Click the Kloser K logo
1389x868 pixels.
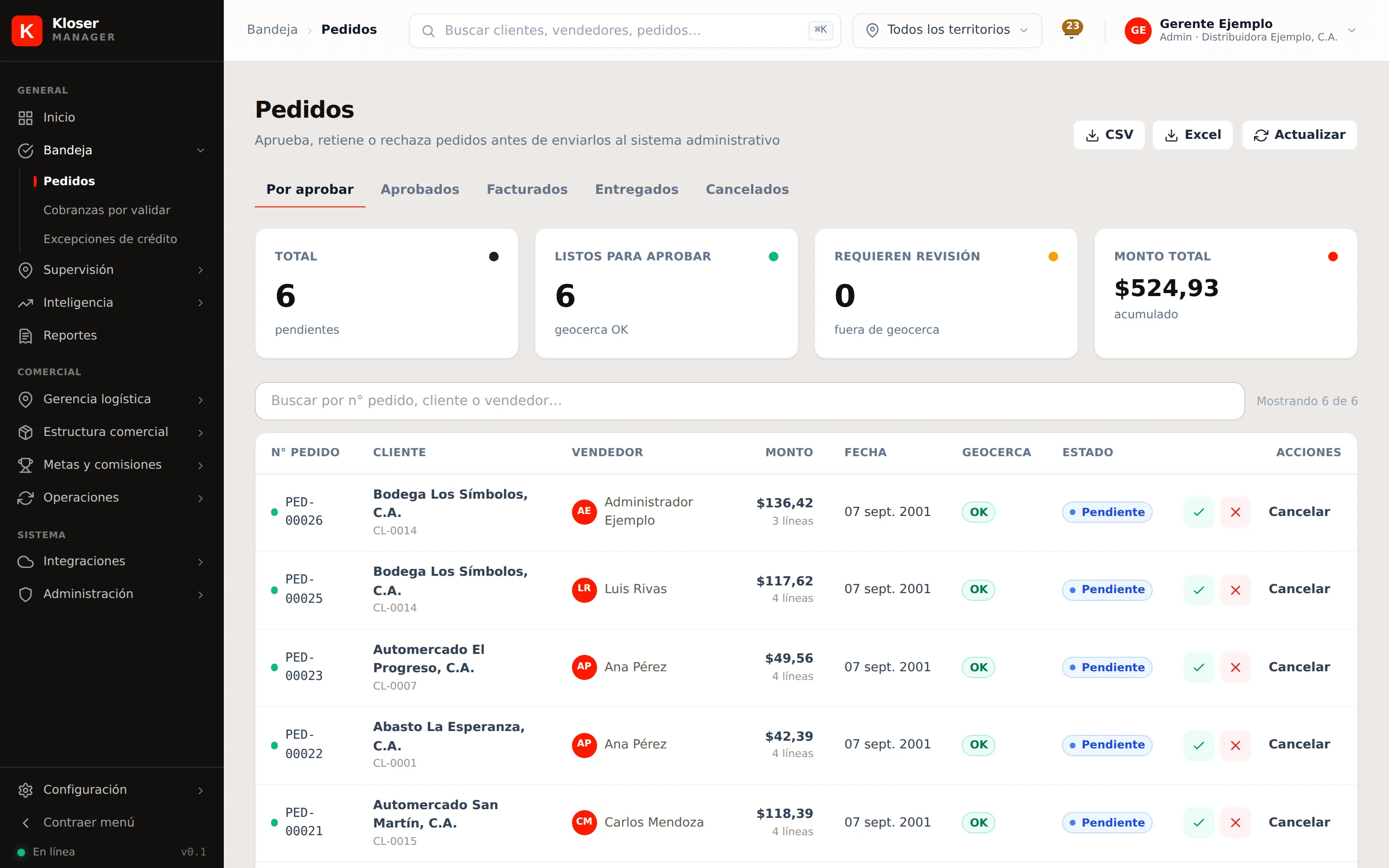[27, 30]
